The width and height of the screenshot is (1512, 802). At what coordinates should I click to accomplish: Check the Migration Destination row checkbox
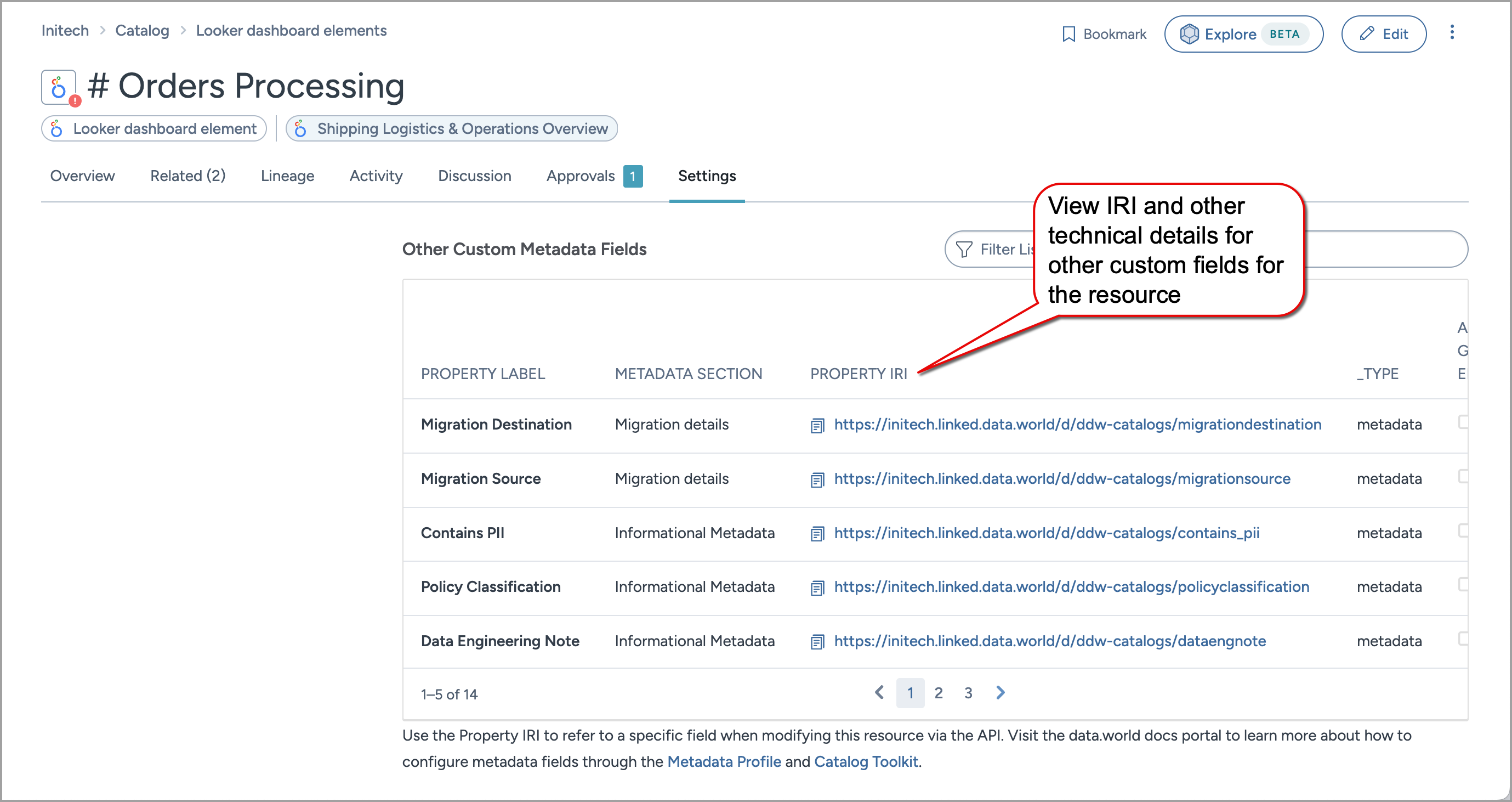[x=1464, y=422]
